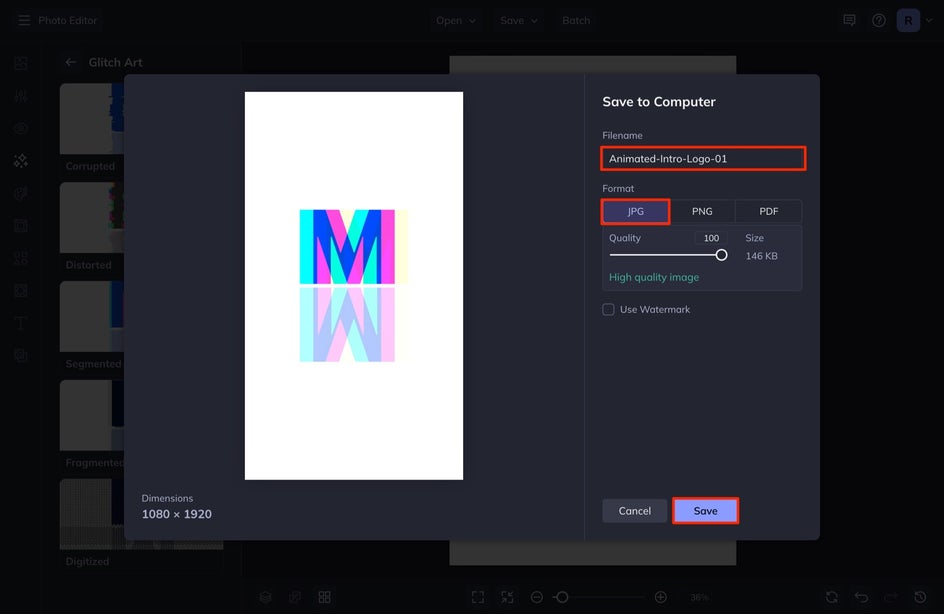Select the Effects sparkle sidebar icon
This screenshot has height=614, width=944.
(21, 161)
